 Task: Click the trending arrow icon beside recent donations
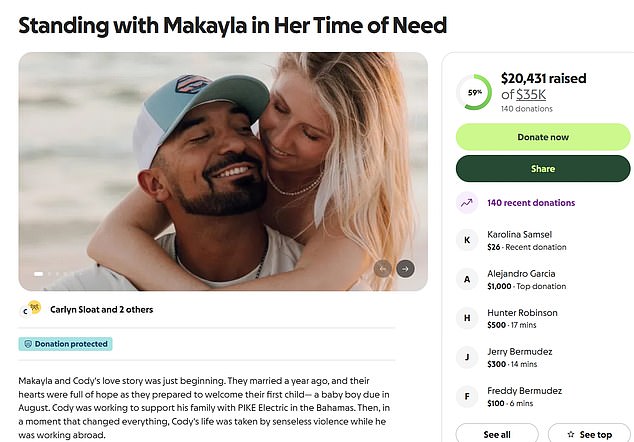[x=467, y=203]
